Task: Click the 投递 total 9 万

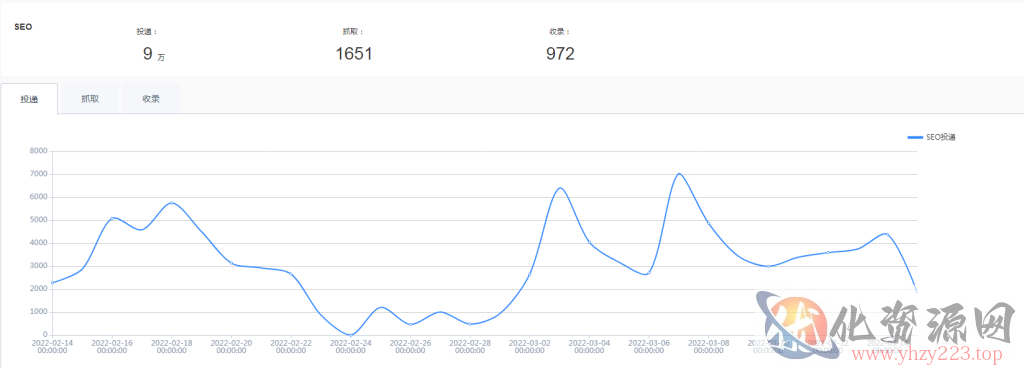Action: (154, 55)
